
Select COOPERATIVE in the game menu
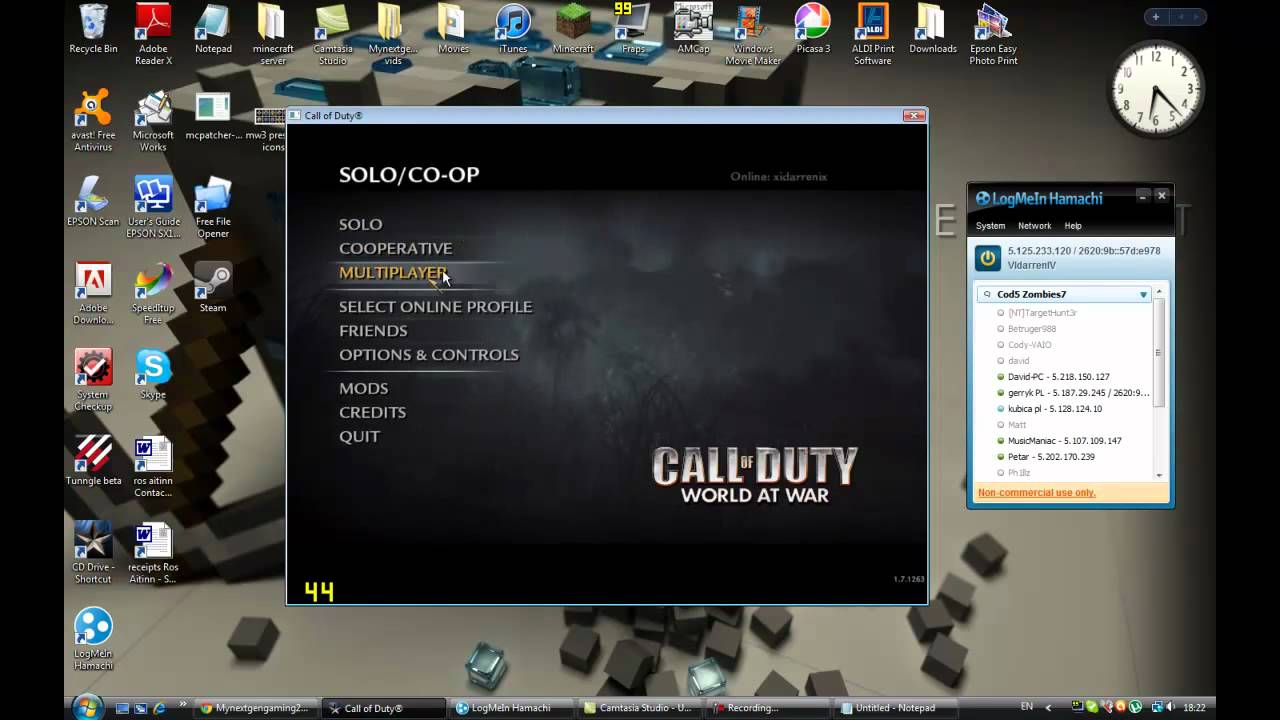click(395, 249)
